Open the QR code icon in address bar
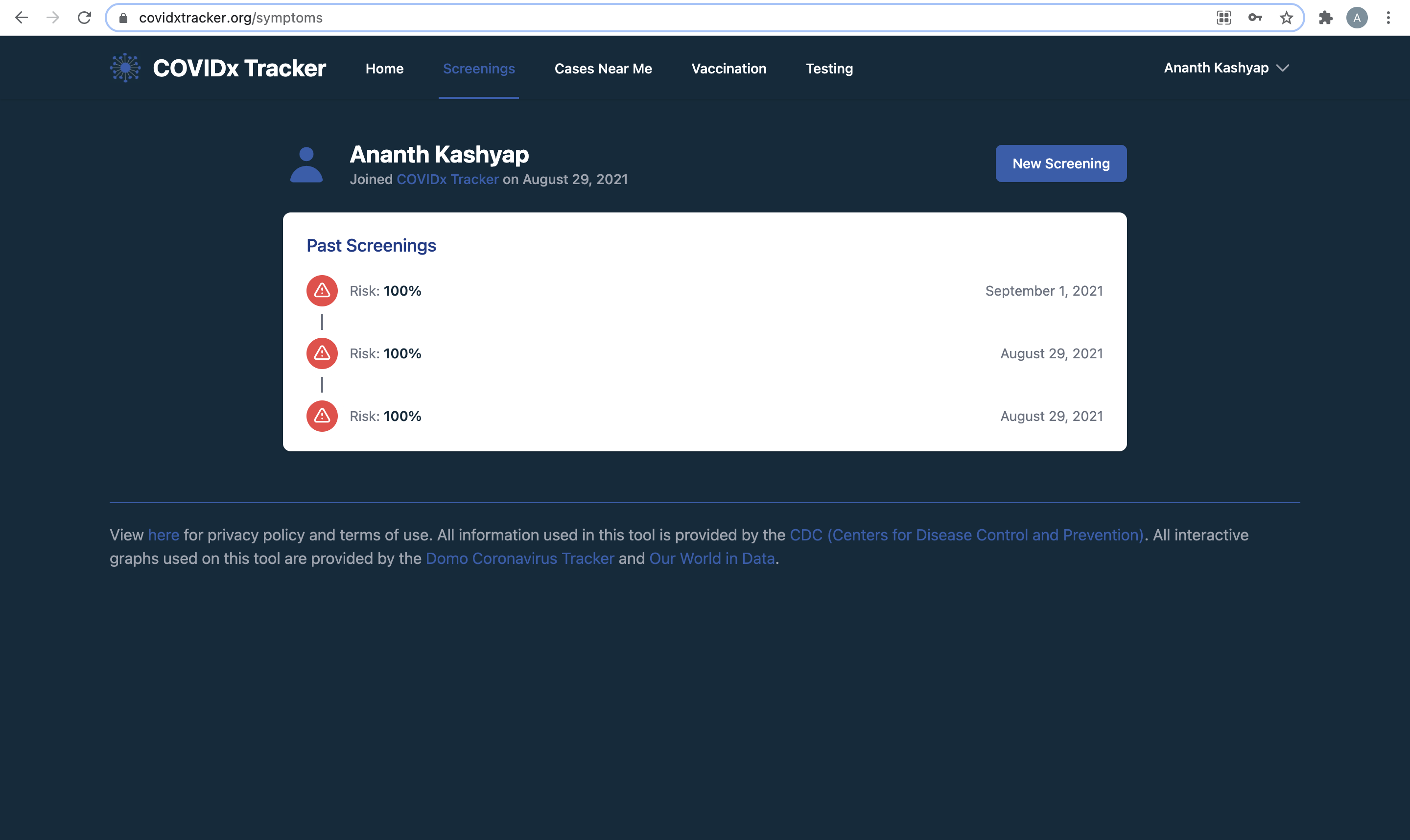1410x840 pixels. (1223, 18)
